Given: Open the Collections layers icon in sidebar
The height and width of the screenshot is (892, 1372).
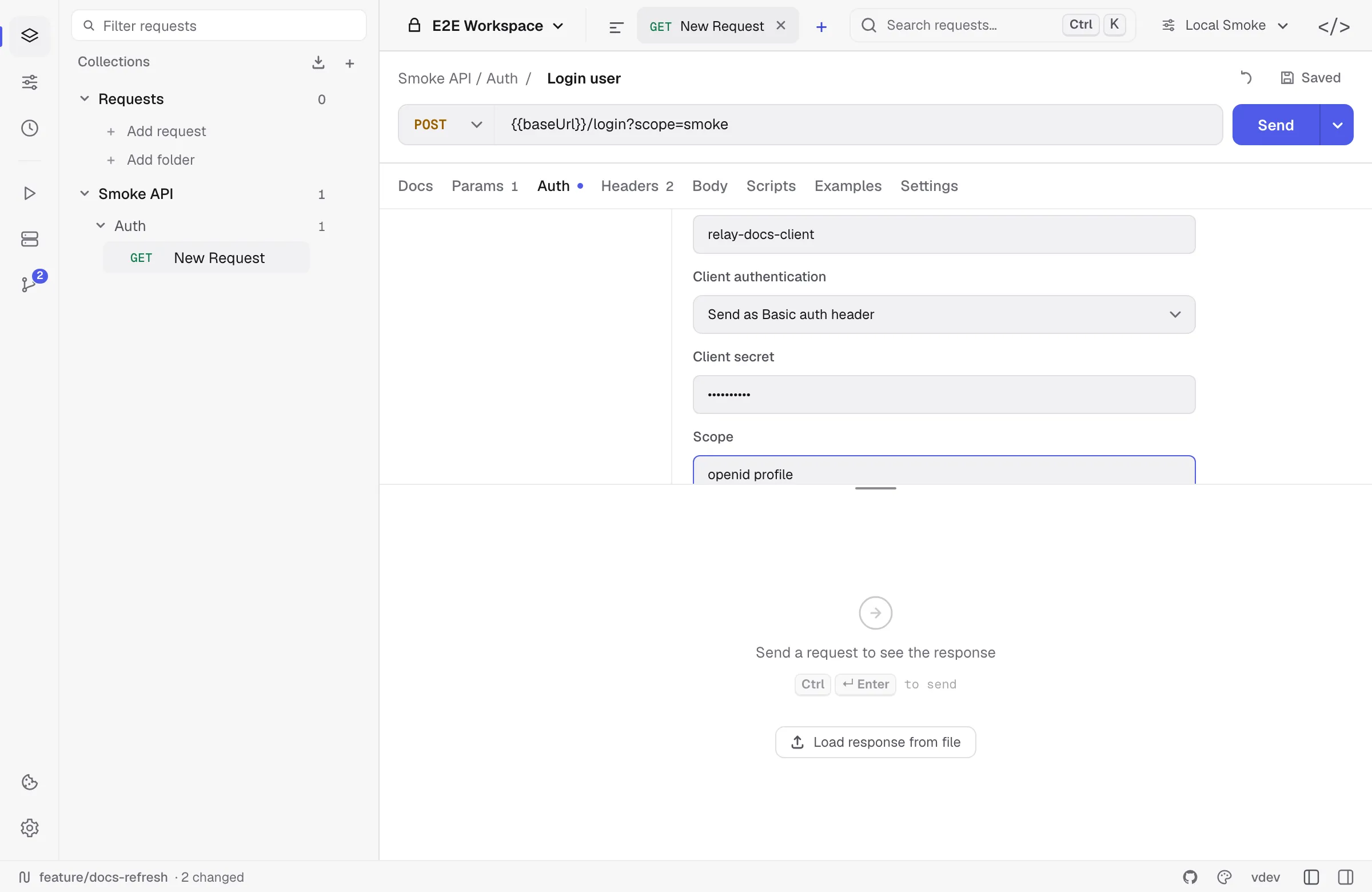Looking at the screenshot, I should (x=29, y=36).
